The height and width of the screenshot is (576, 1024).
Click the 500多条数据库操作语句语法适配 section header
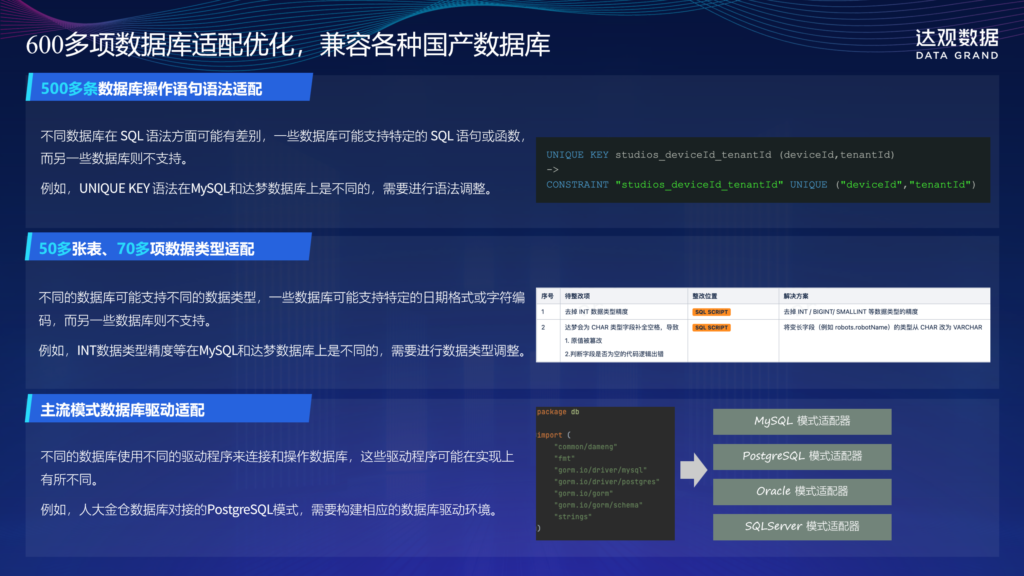[151, 89]
